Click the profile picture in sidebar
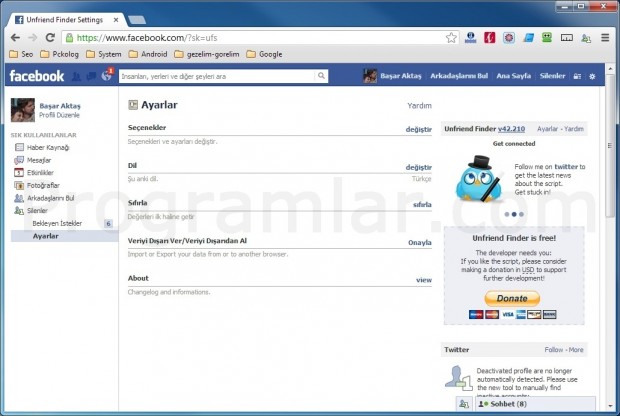The height and width of the screenshot is (416, 620). (23, 110)
